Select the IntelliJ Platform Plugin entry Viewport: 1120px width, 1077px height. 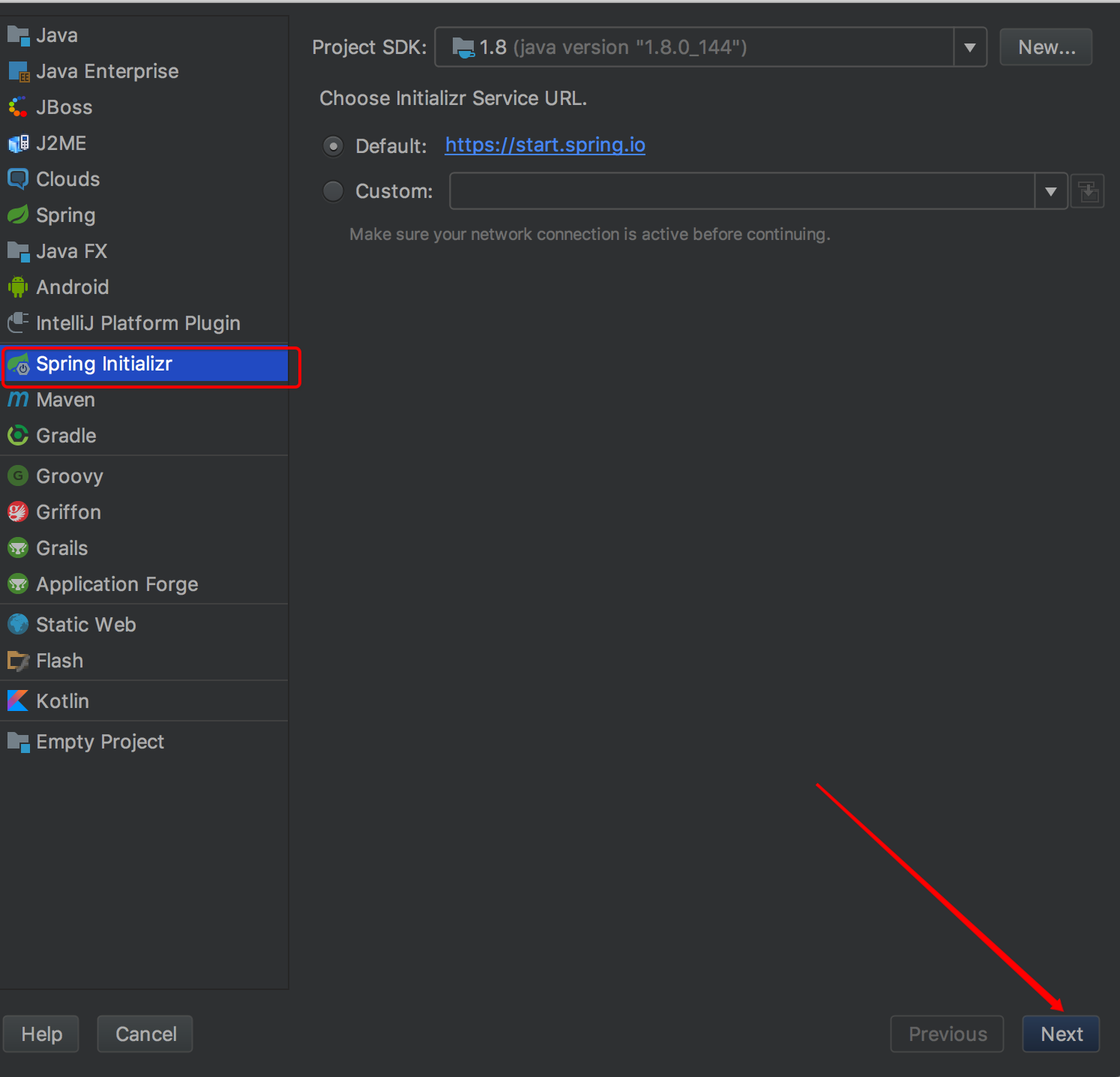point(144,323)
